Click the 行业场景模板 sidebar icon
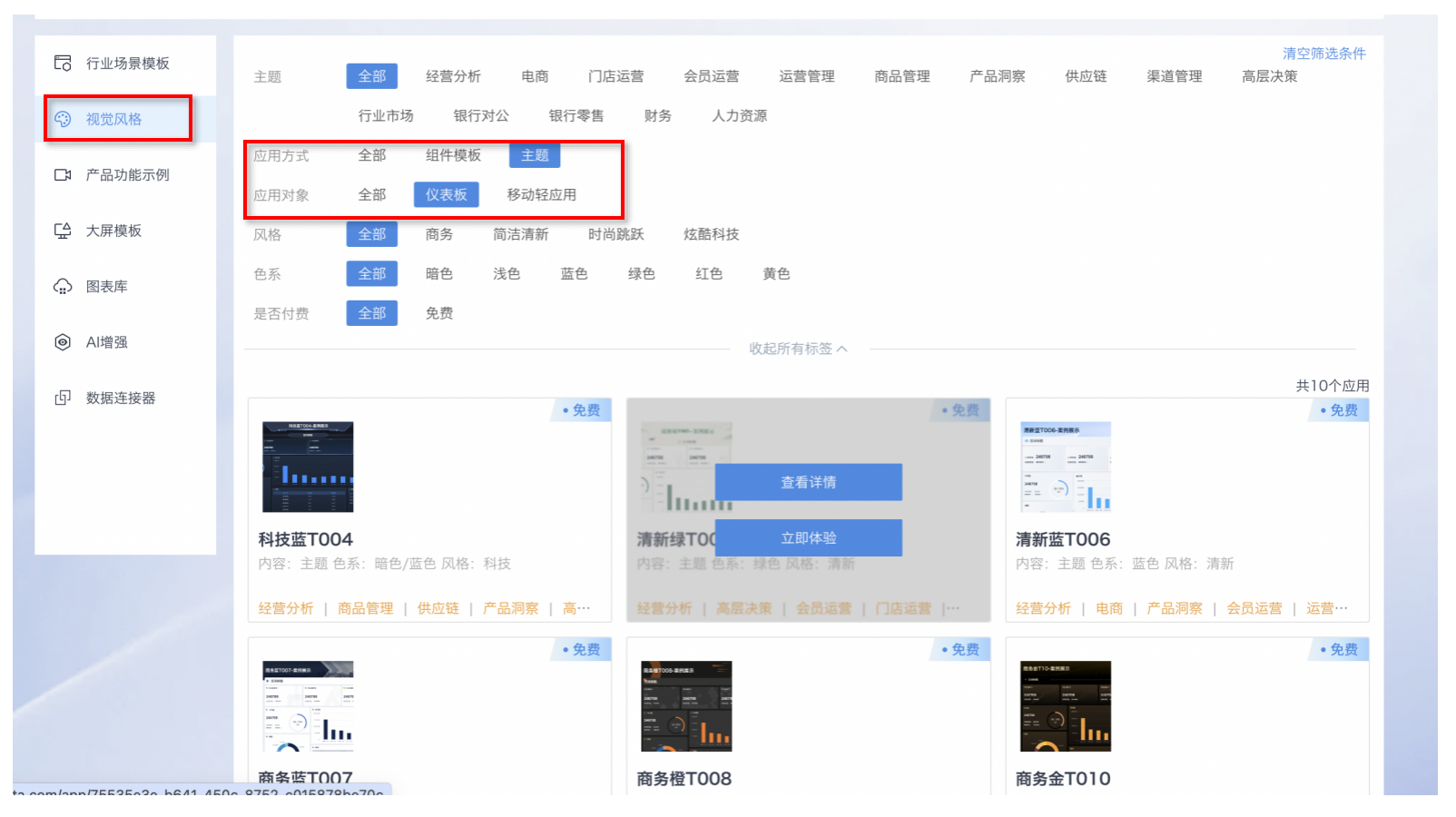Viewport: 1456px width, 817px height. [x=63, y=64]
